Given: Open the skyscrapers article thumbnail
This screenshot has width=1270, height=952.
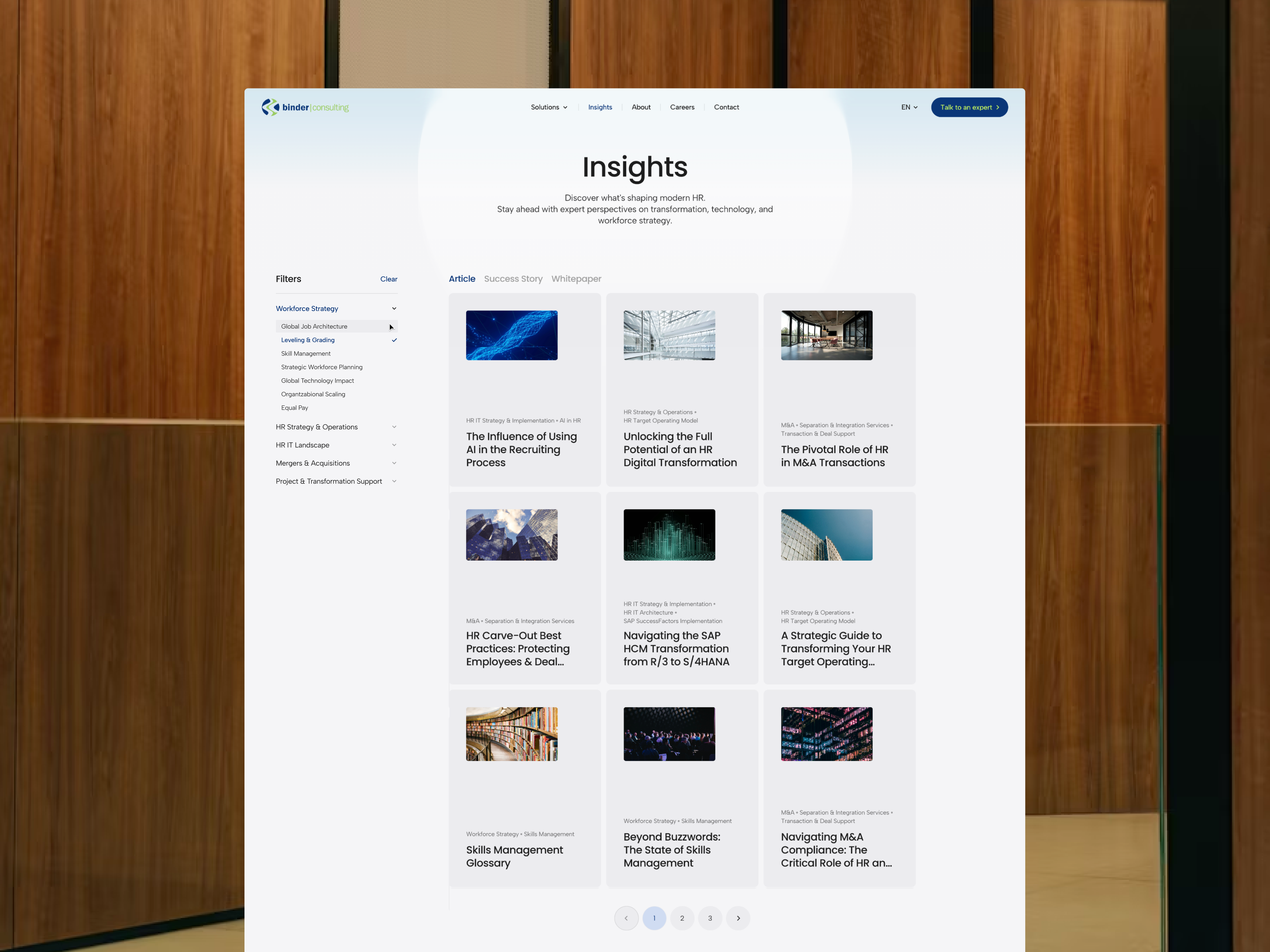Looking at the screenshot, I should click(512, 535).
